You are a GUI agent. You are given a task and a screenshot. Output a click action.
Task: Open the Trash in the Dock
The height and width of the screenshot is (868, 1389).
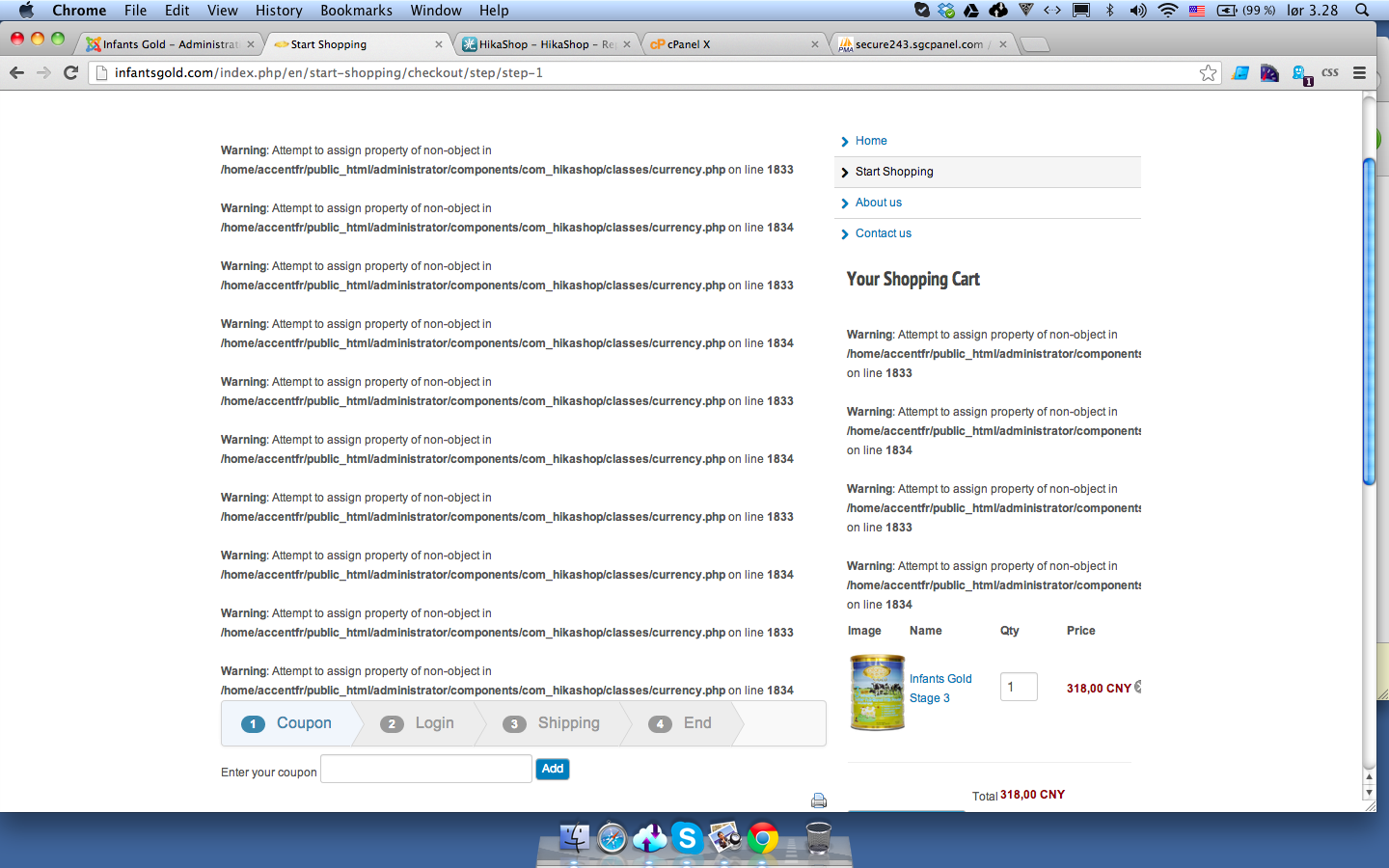(818, 837)
